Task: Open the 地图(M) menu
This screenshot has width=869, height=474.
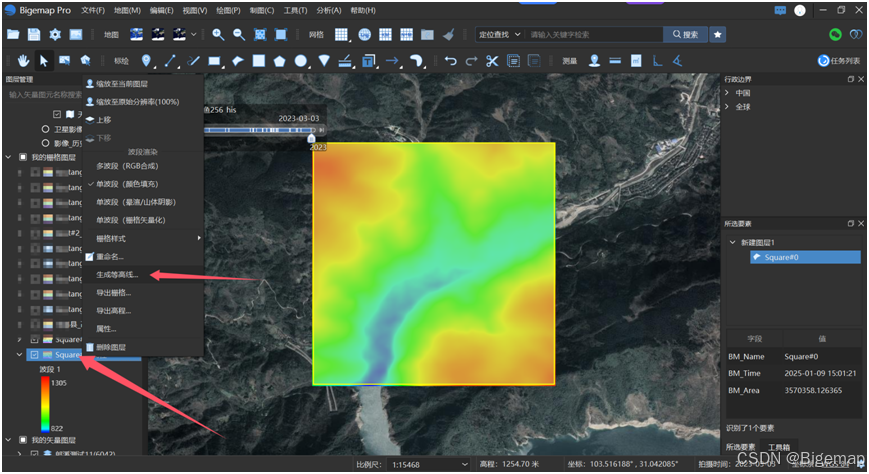Action: [x=127, y=11]
